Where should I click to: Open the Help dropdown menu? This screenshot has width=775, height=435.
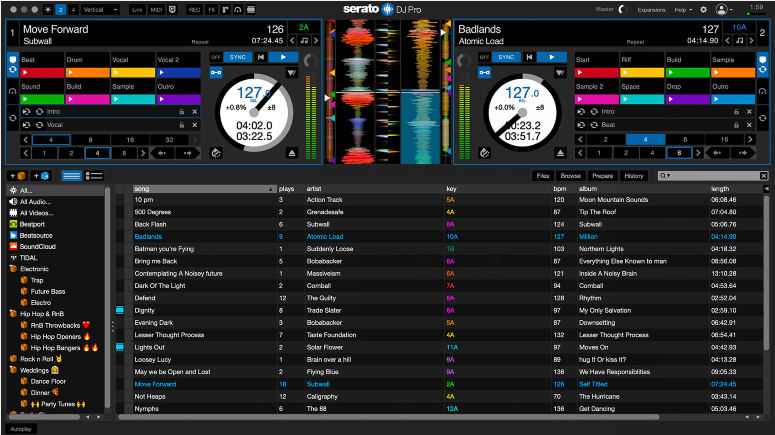point(684,10)
